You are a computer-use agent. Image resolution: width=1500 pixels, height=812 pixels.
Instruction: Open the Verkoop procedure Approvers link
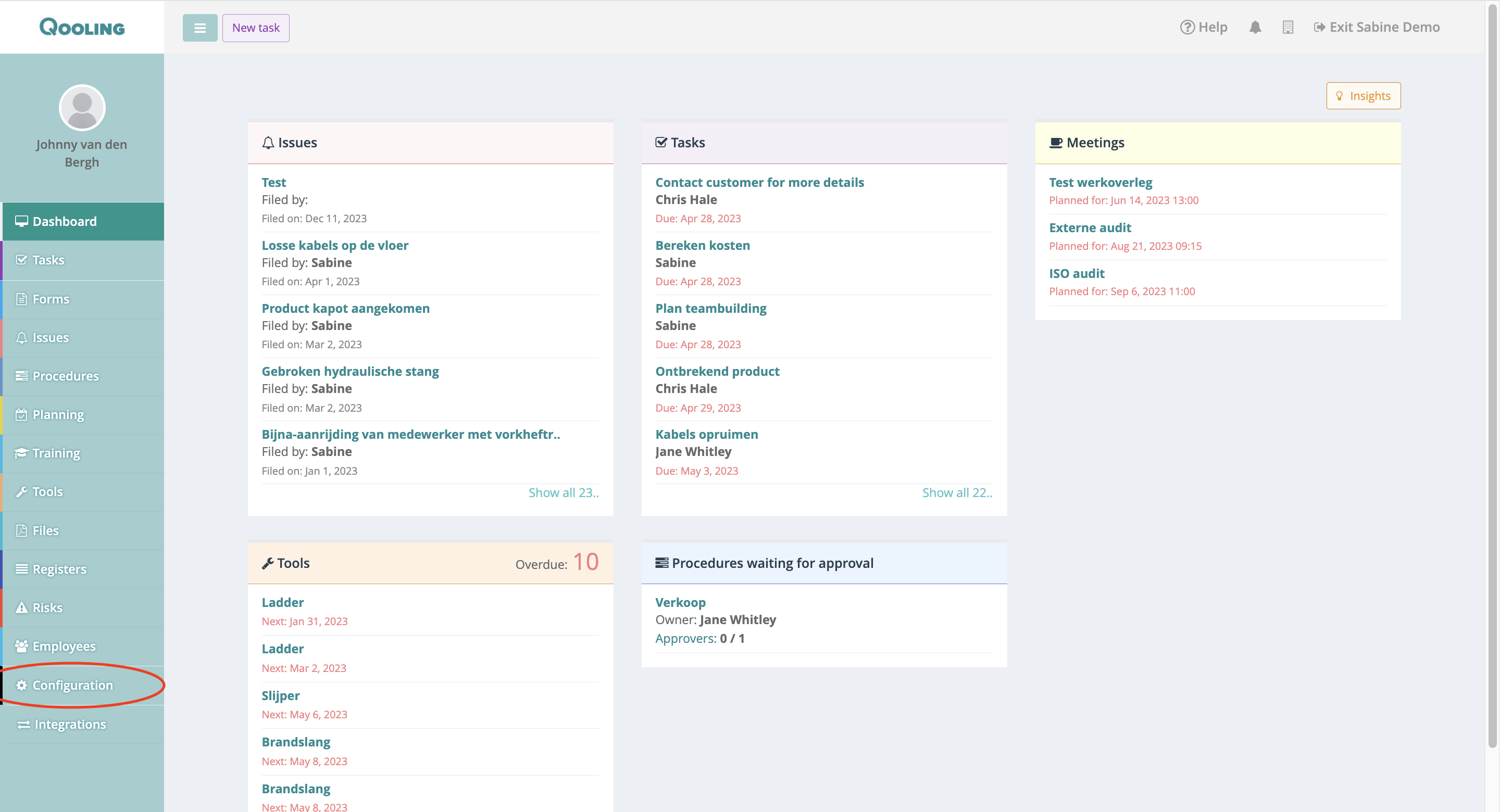click(x=685, y=638)
